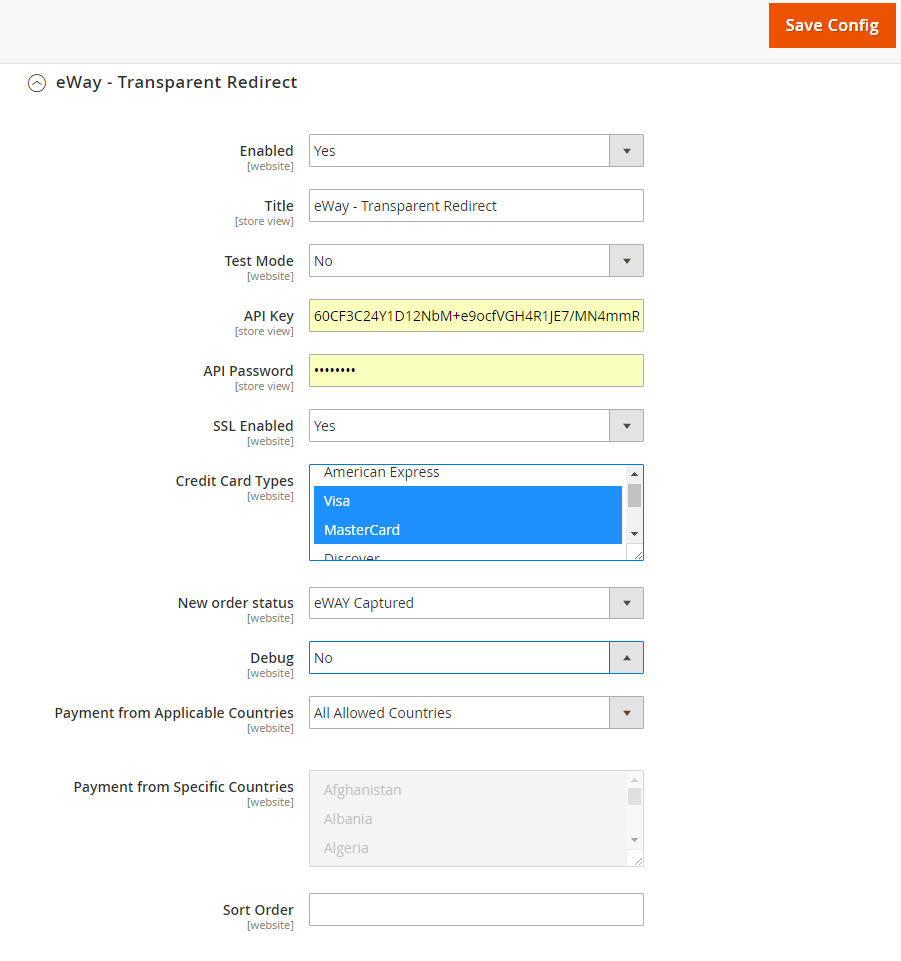Open the SSL Enabled dropdown
The image size is (901, 961).
pyautogui.click(x=626, y=425)
